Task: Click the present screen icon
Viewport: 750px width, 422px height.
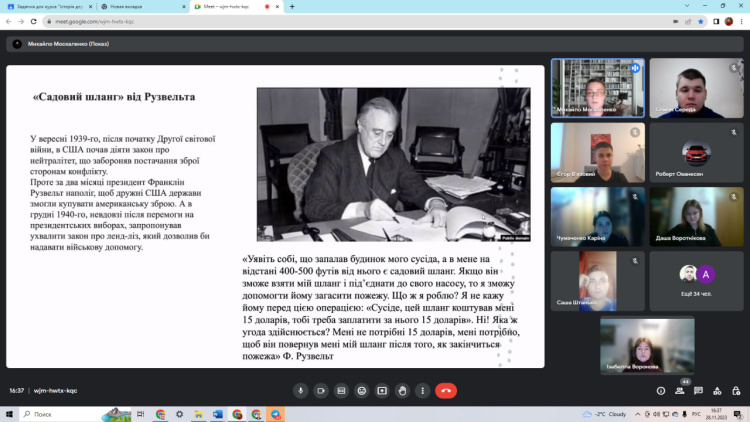Action: point(382,390)
